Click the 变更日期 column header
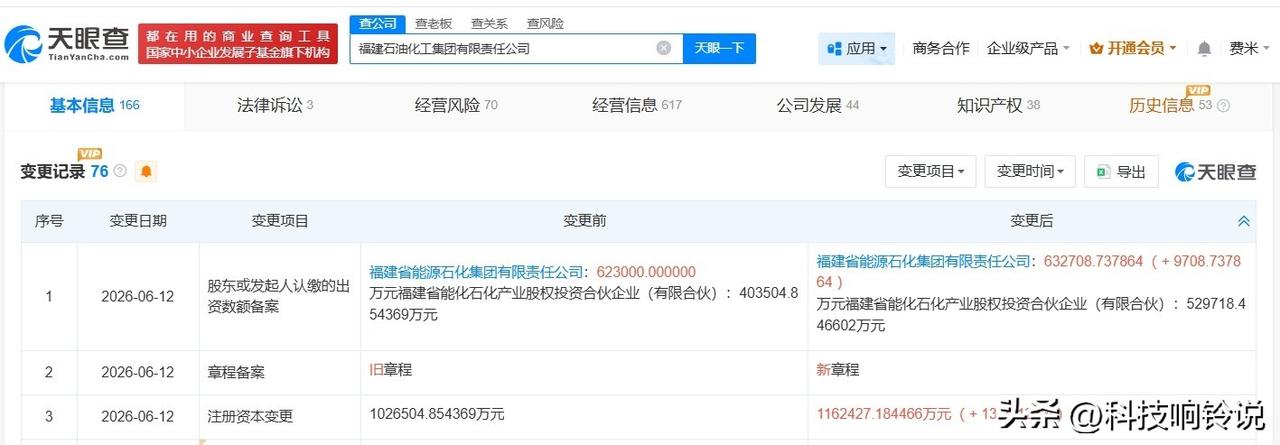 coord(138,221)
